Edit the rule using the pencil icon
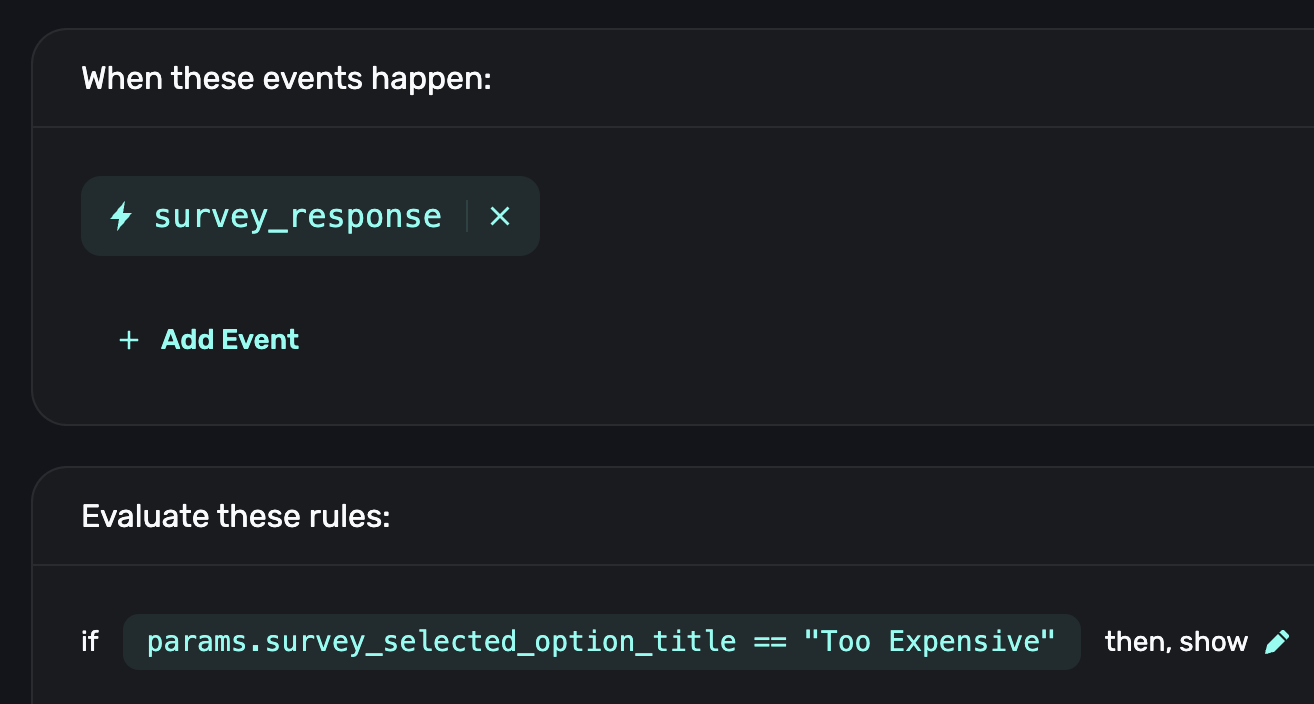Image resolution: width=1314 pixels, height=704 pixels. click(1277, 642)
